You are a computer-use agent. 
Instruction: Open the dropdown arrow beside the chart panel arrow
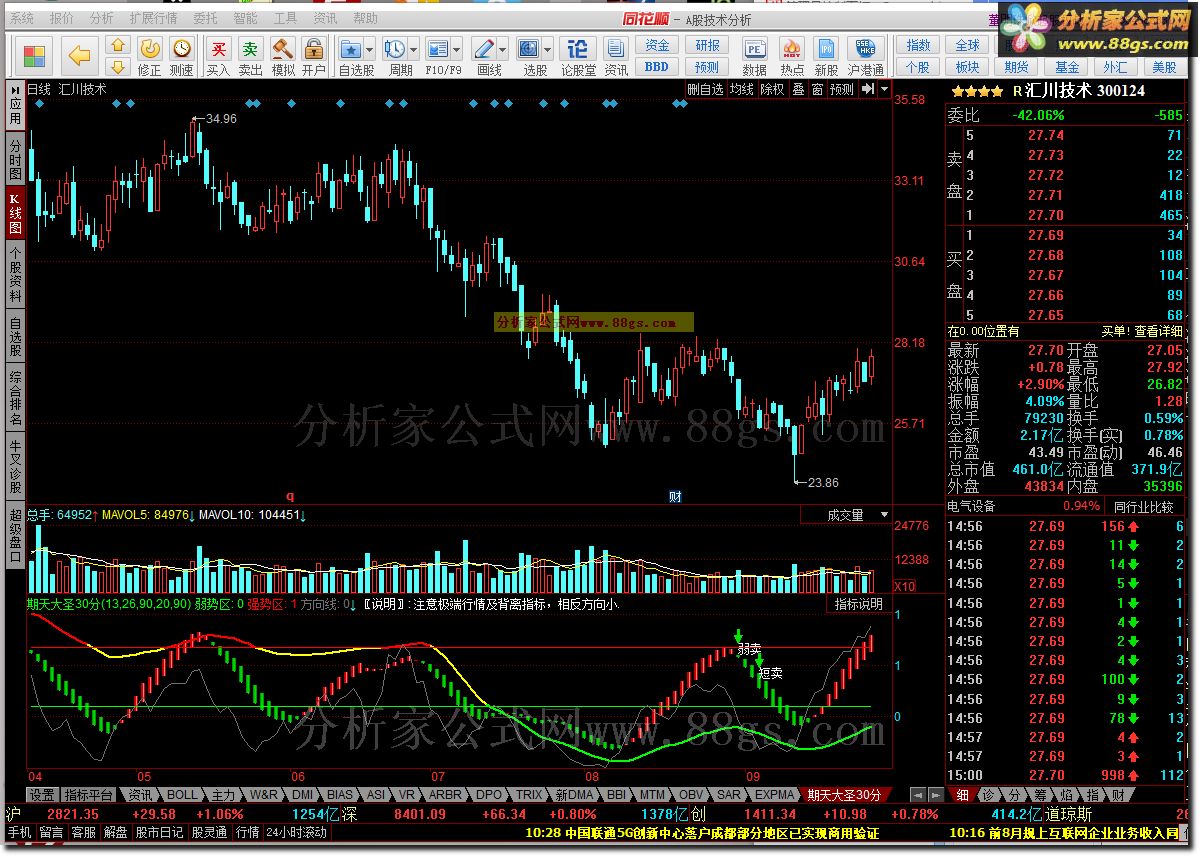(x=884, y=89)
